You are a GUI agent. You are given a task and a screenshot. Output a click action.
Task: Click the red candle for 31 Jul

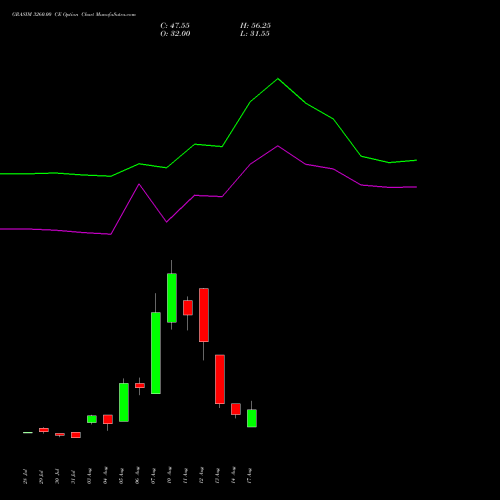click(x=76, y=435)
